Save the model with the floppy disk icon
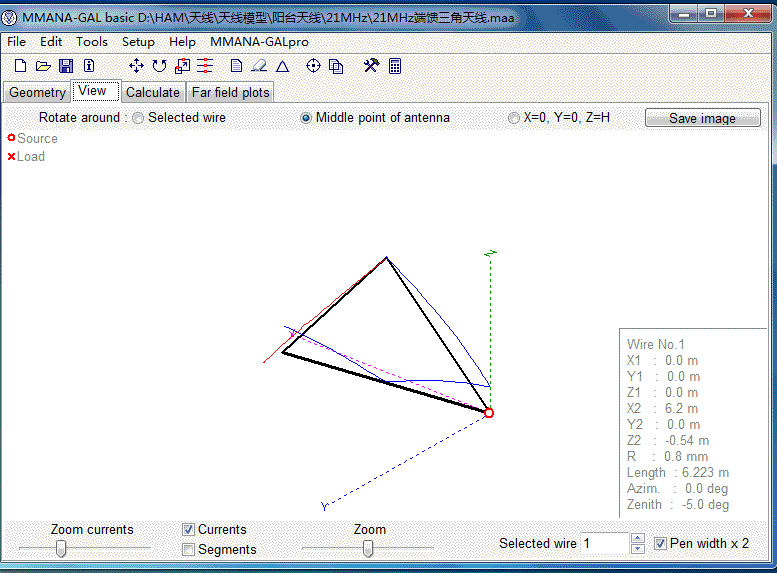The image size is (777, 573). pyautogui.click(x=66, y=66)
